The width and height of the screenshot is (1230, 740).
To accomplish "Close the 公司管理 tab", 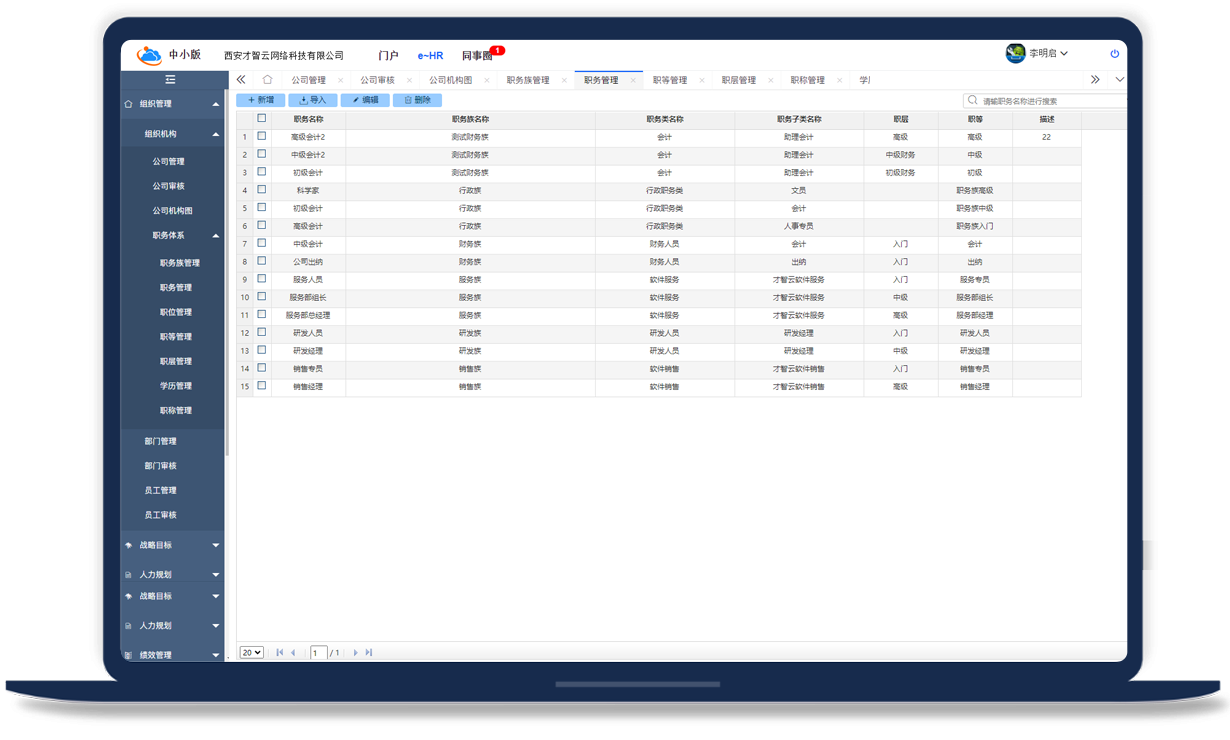I will [x=340, y=80].
